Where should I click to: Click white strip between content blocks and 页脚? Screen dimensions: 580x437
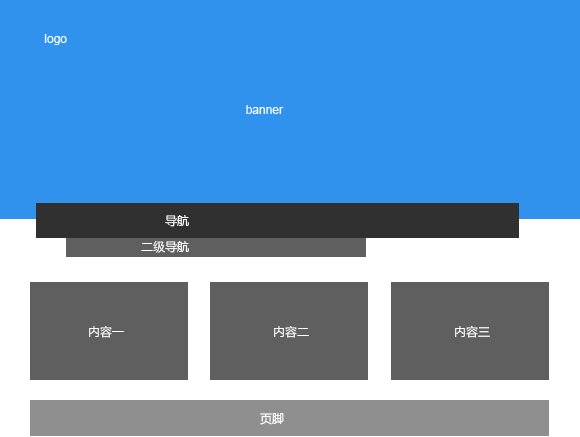289,390
